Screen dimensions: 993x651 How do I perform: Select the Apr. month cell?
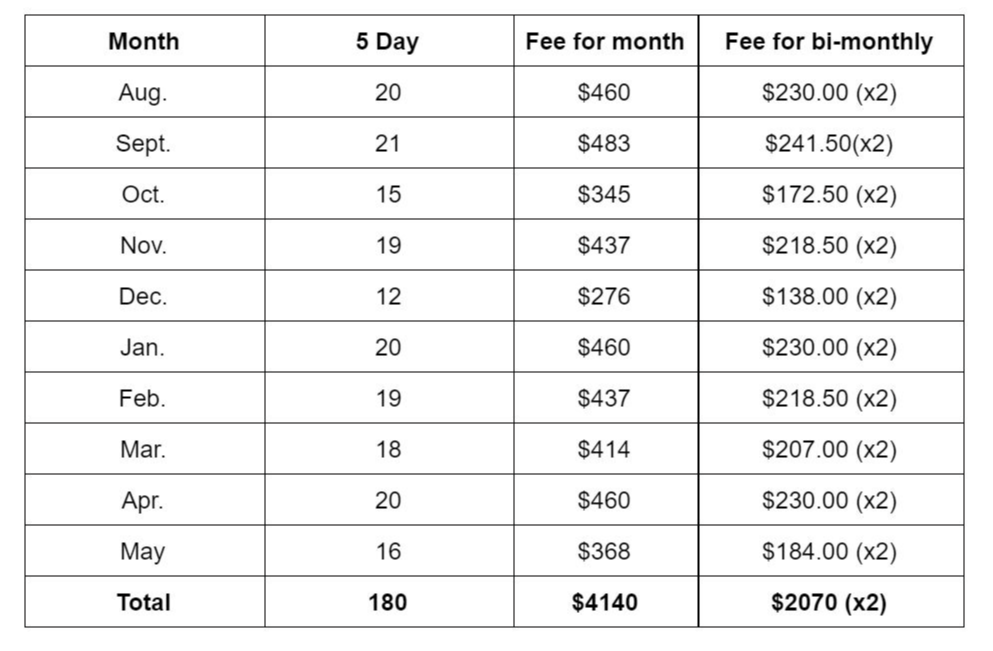144,500
